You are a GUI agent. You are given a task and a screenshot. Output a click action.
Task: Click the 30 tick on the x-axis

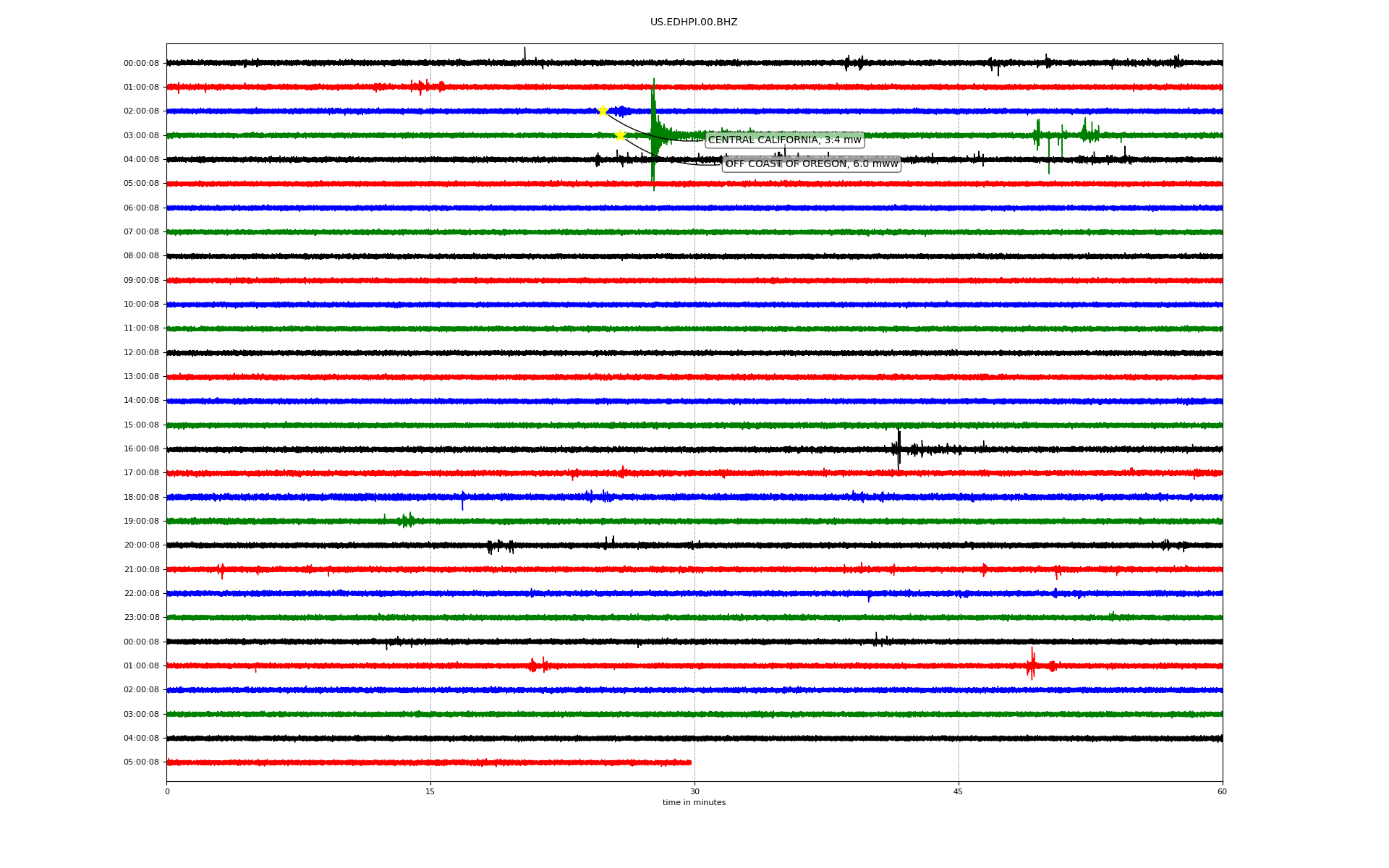694,791
